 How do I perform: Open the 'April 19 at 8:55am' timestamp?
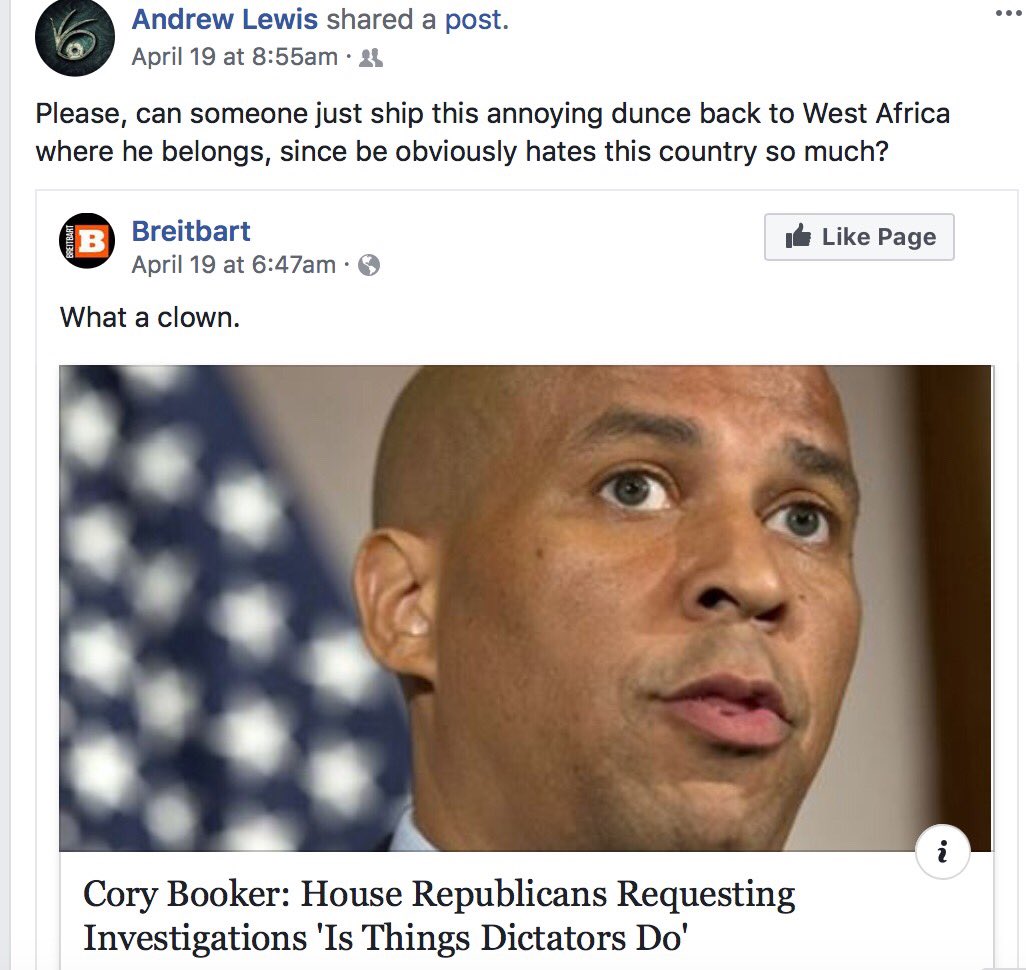coord(234,57)
